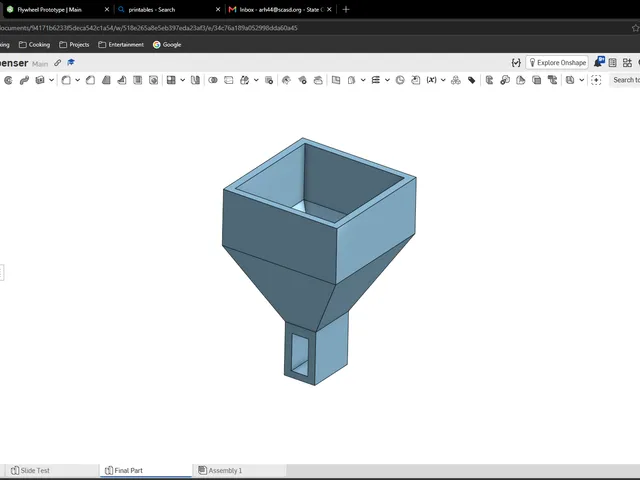Select the Composite part three-circles icon
Viewport: 640px width, 480px height.
(456, 80)
